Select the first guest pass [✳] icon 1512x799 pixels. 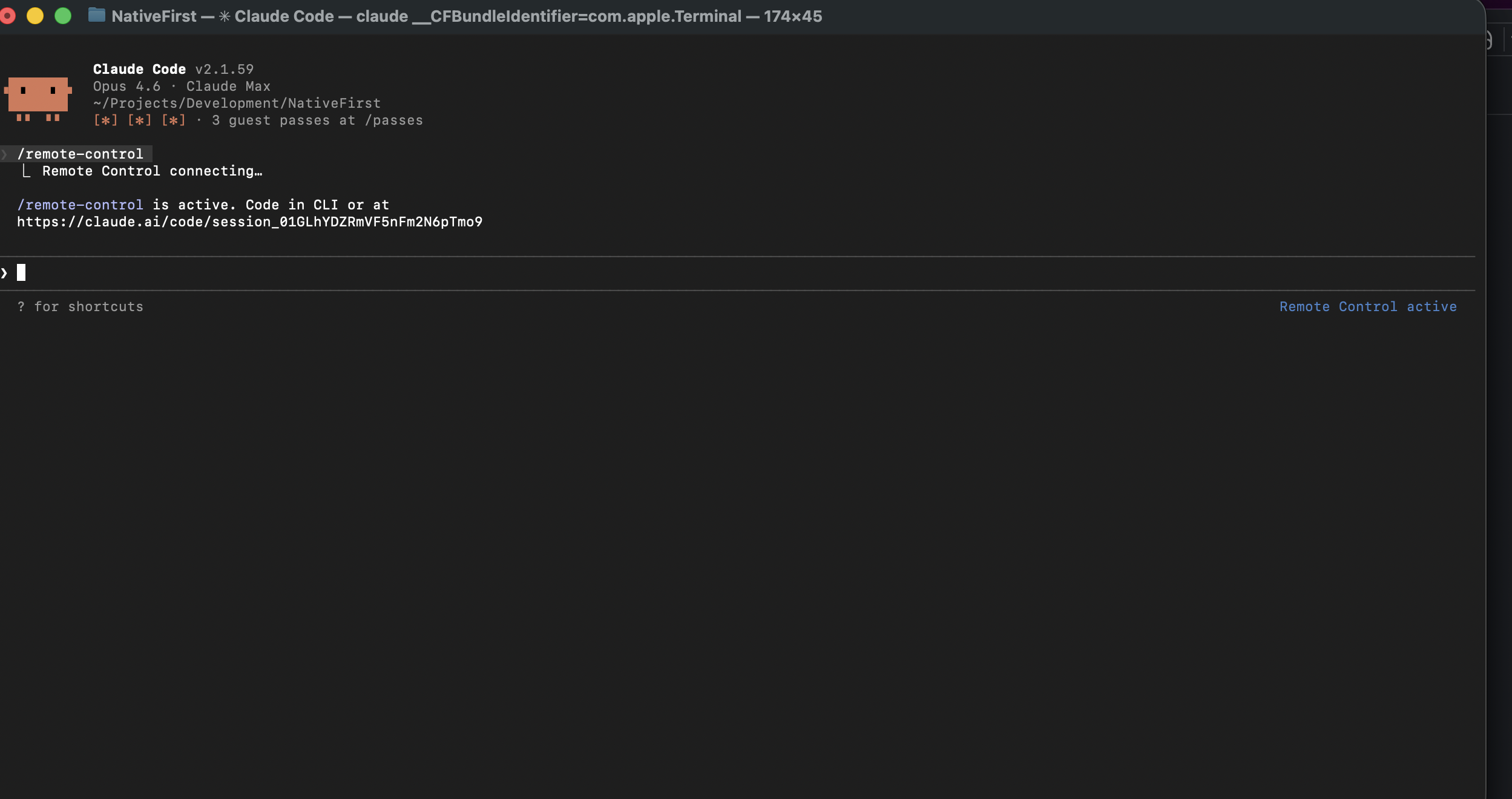coord(105,120)
